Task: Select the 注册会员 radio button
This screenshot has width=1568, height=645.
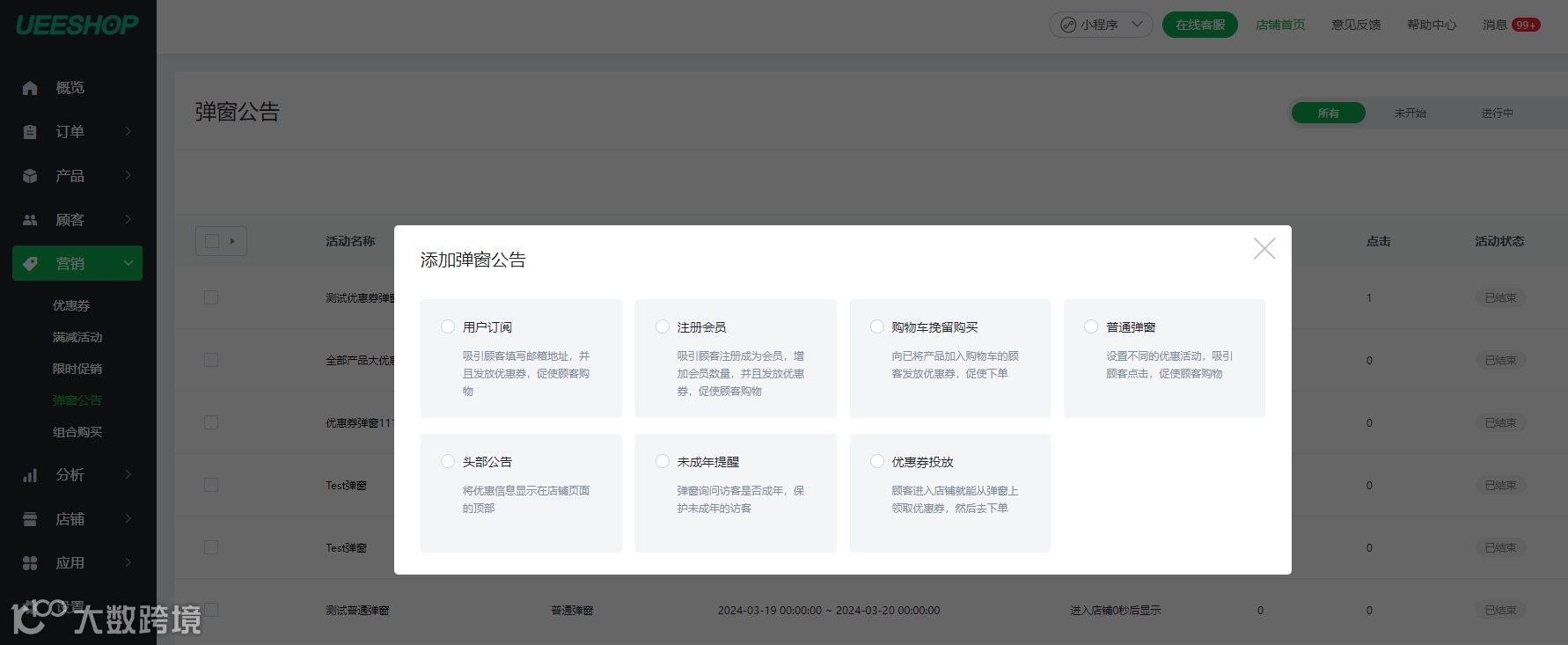Action: [663, 326]
